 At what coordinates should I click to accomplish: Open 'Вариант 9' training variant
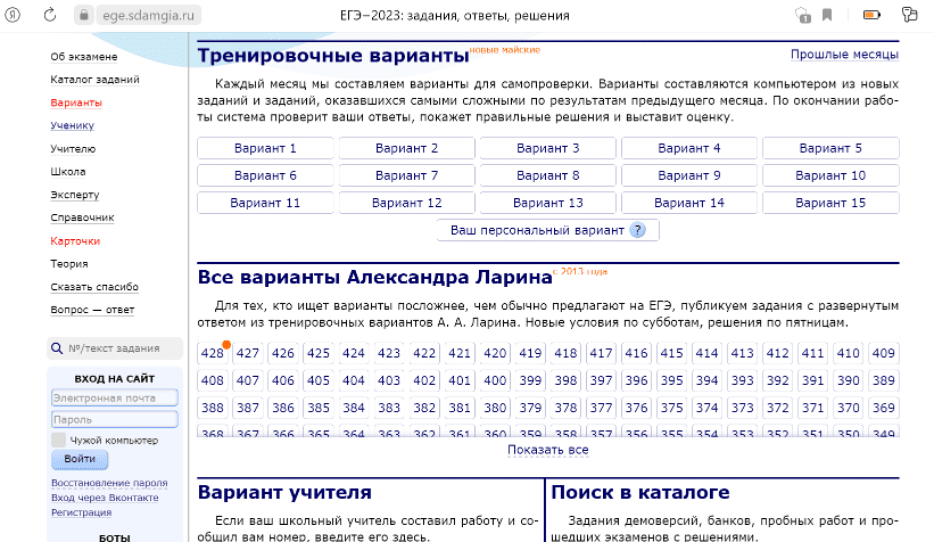(689, 176)
